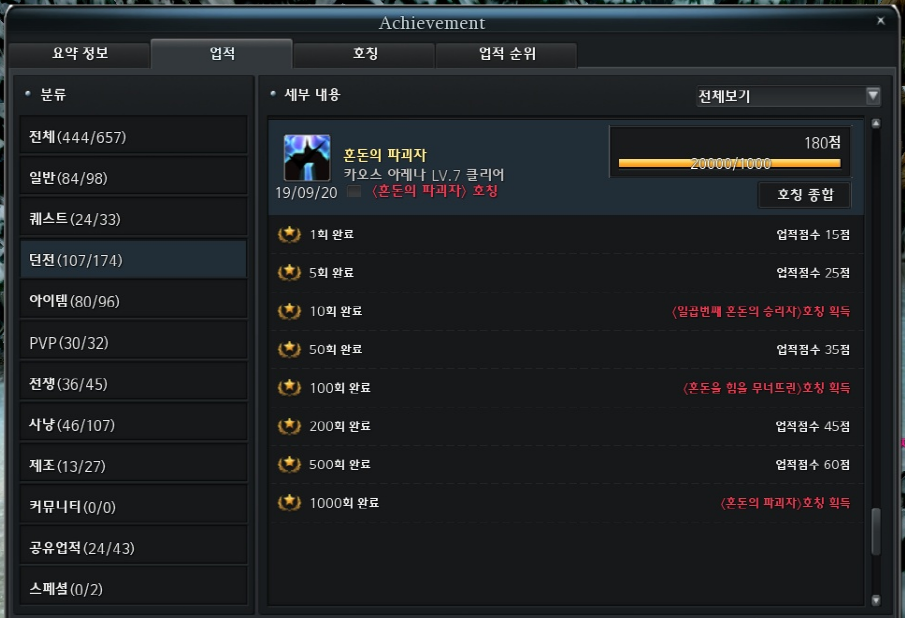Click the dropdown arrow next to 전체보기
The width and height of the screenshot is (905, 618).
pos(873,95)
